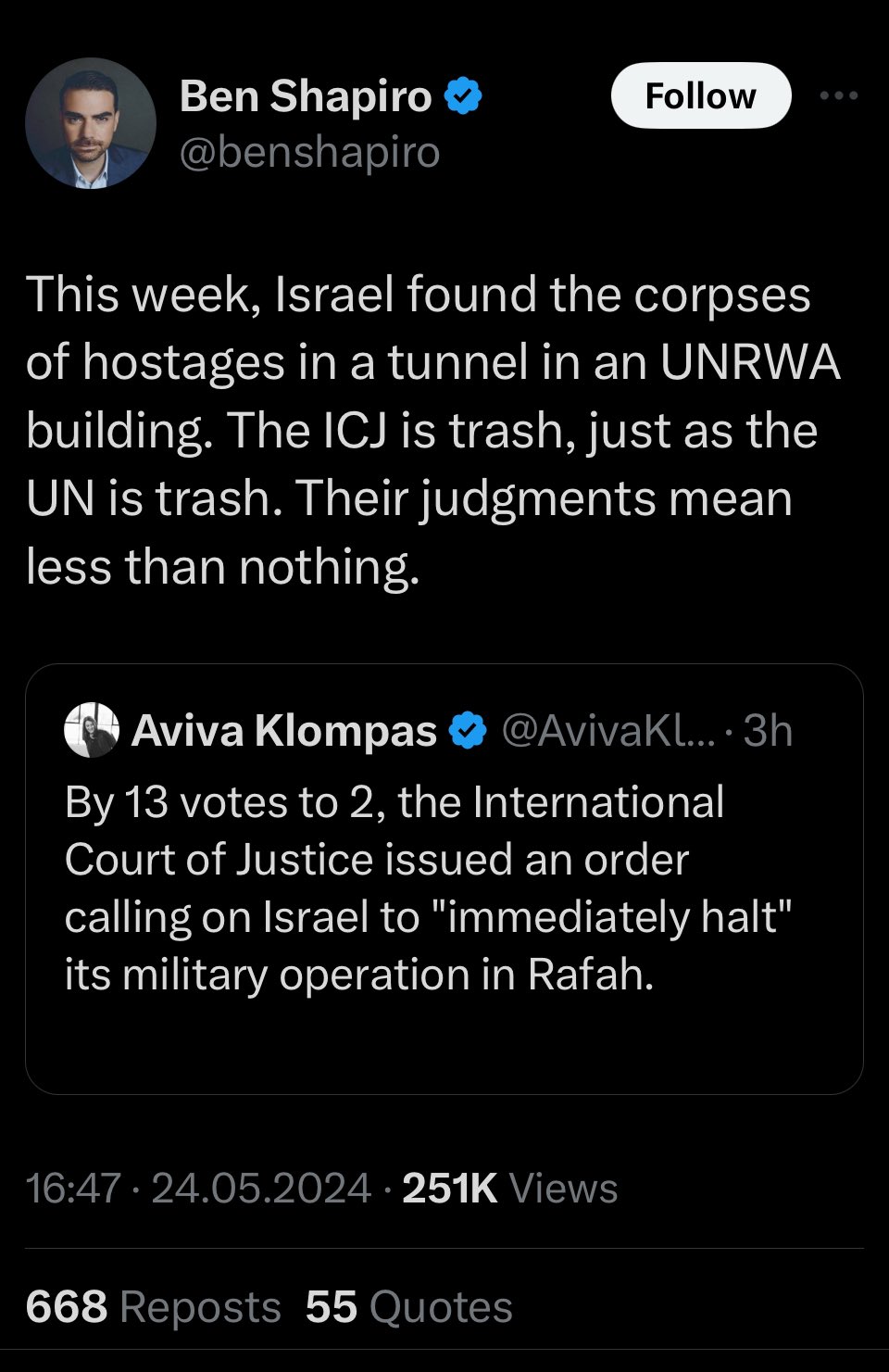Click the Follow button
Screen dimensions: 889x1372
pyautogui.click(x=701, y=95)
